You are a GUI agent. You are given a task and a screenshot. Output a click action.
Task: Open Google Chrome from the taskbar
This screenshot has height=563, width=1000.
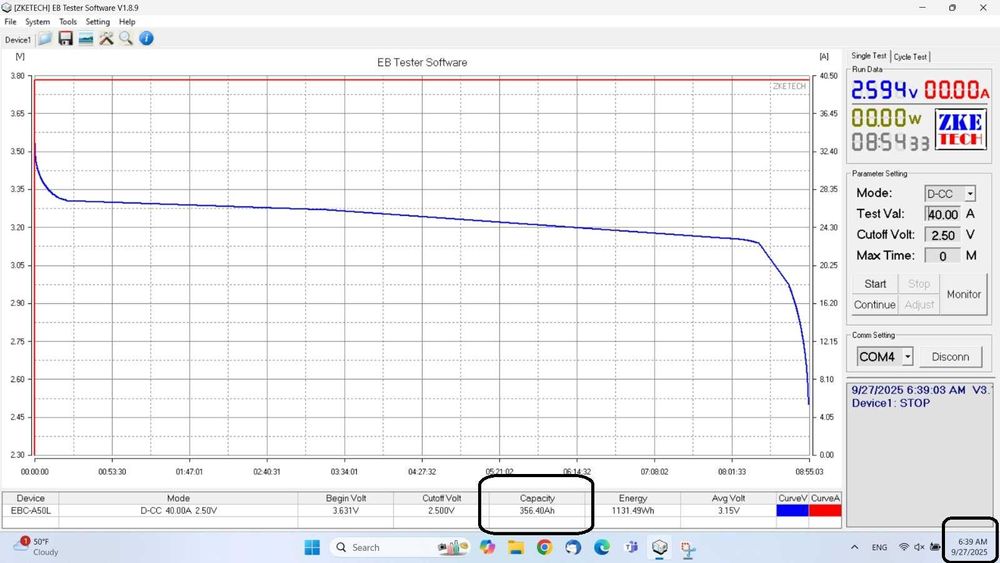[x=545, y=547]
